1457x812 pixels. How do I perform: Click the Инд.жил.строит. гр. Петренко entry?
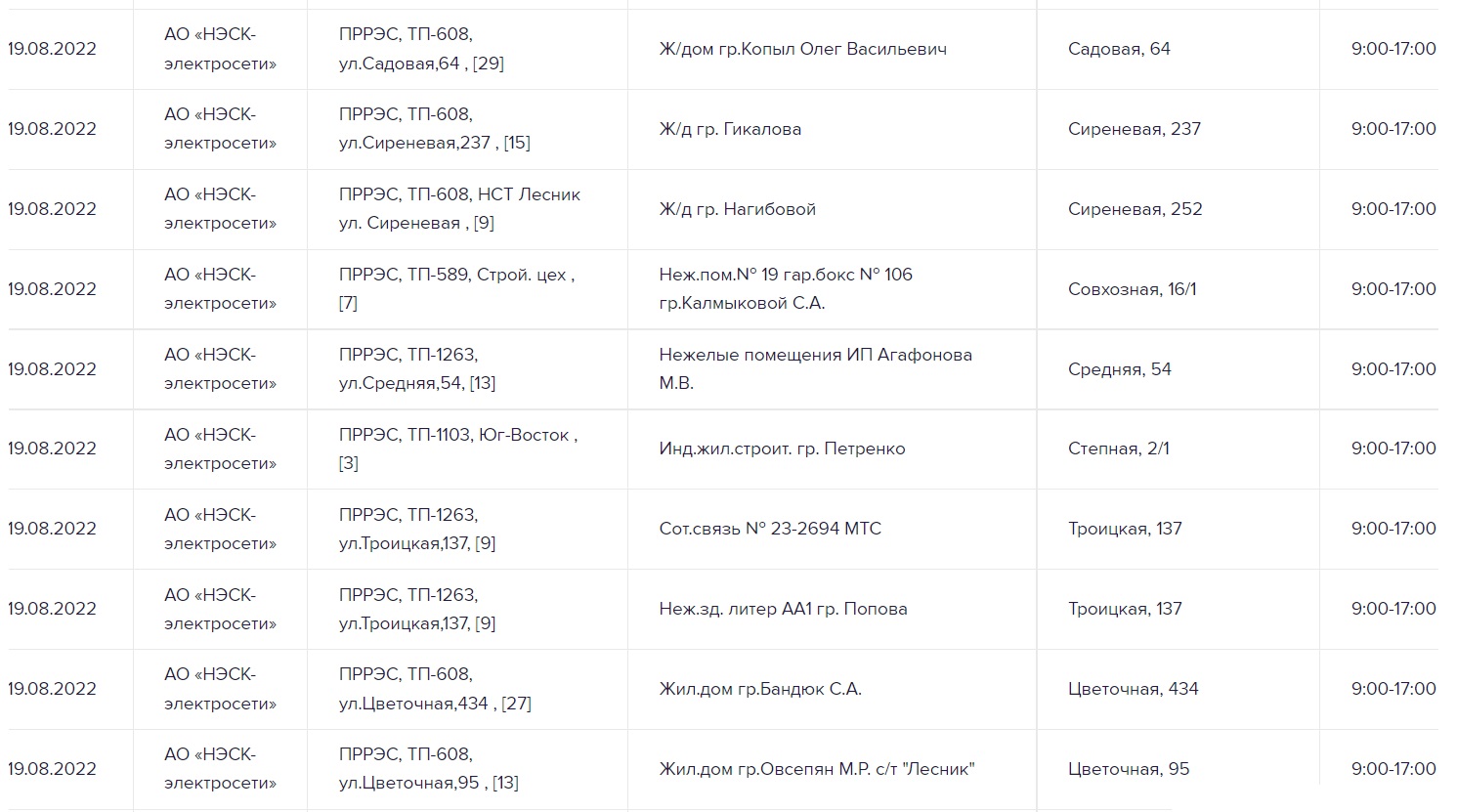[x=782, y=449]
